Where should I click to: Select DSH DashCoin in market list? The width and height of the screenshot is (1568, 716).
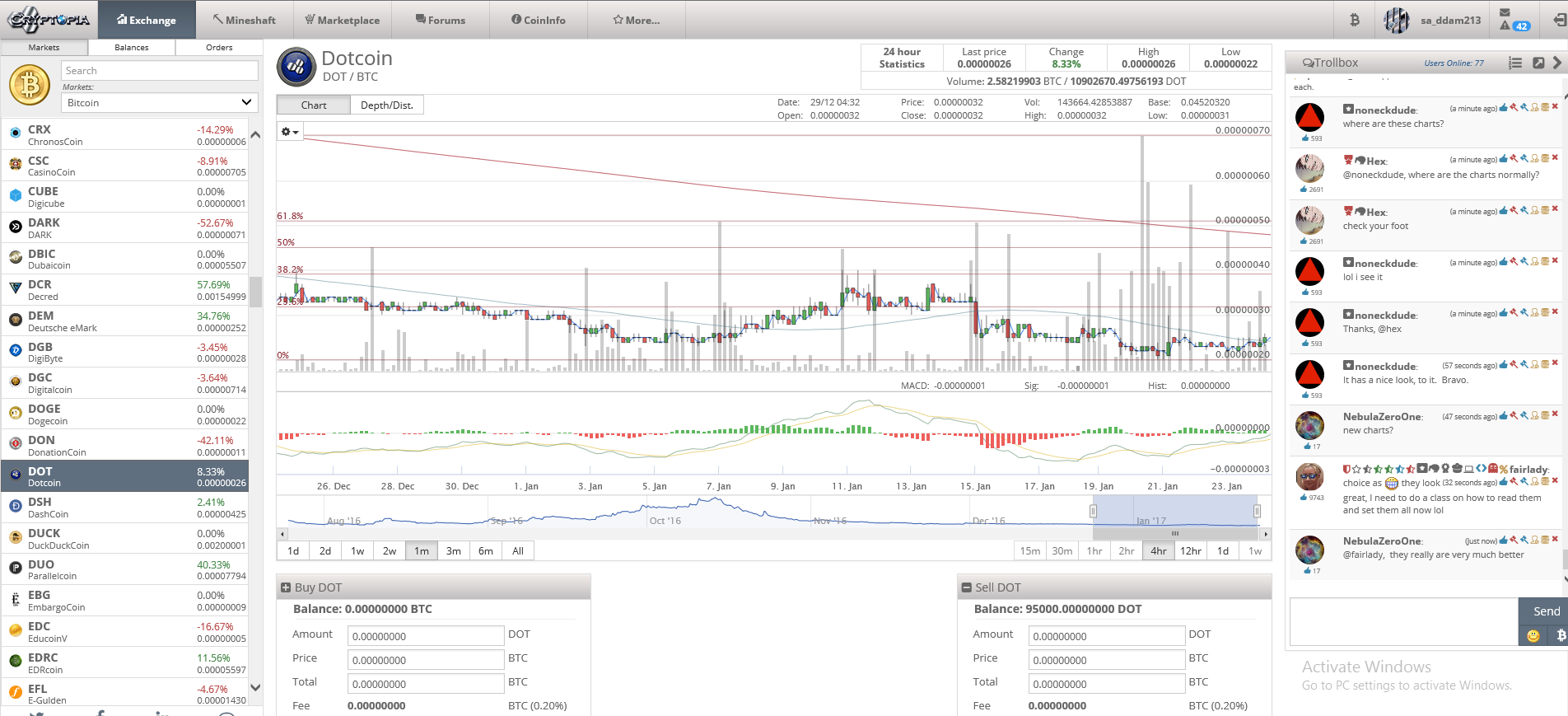(125, 508)
